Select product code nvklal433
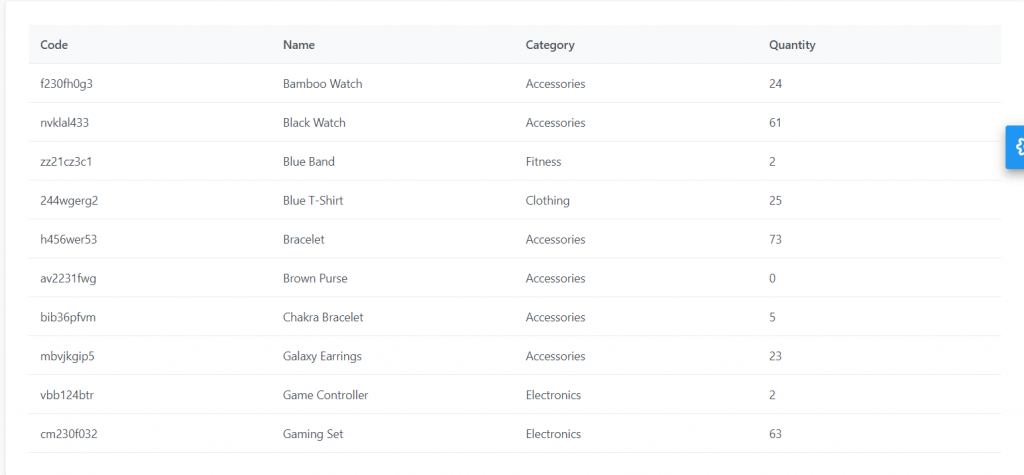This screenshot has height=475, width=1024. tap(65, 123)
